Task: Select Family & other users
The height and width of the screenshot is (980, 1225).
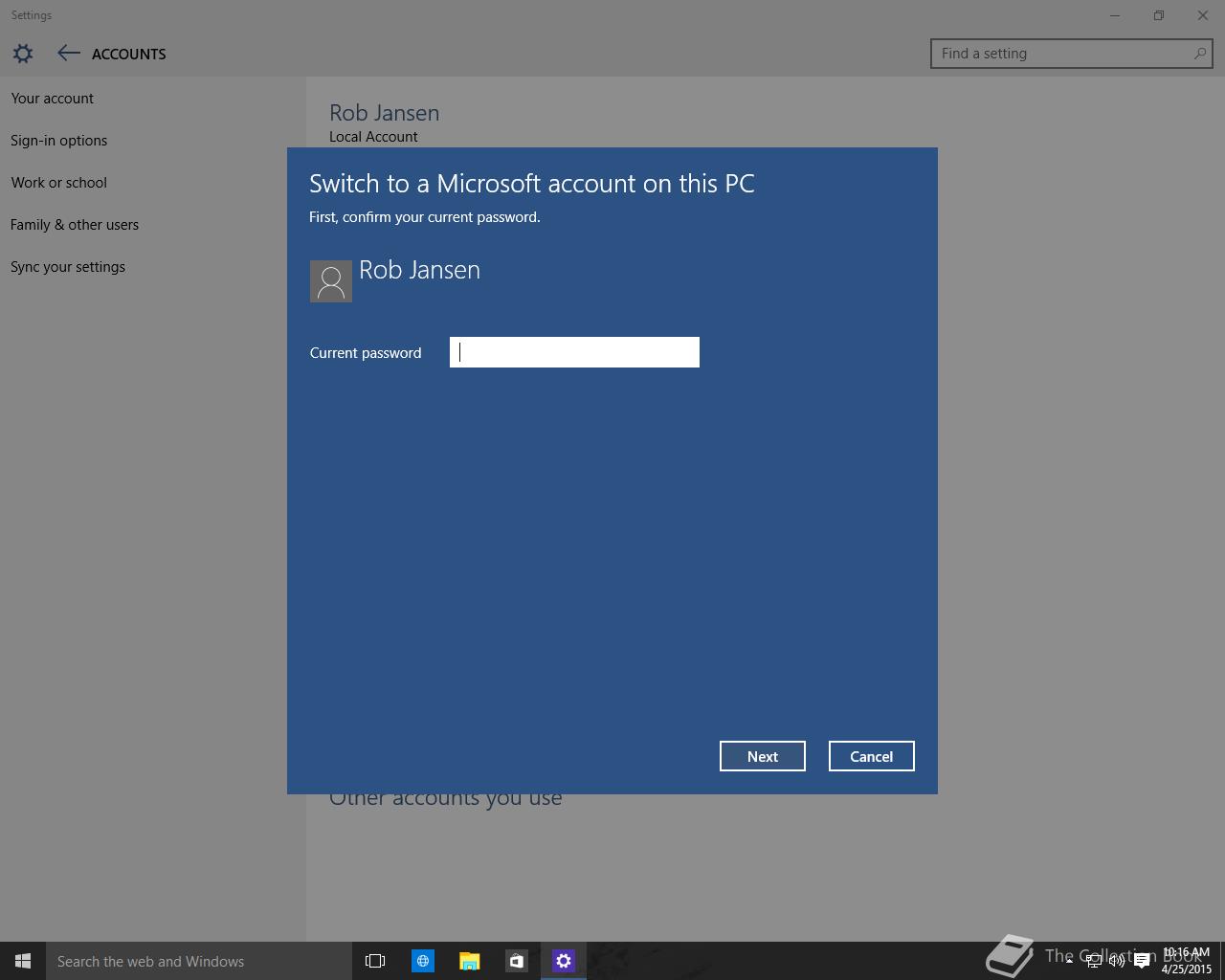Action: (75, 225)
